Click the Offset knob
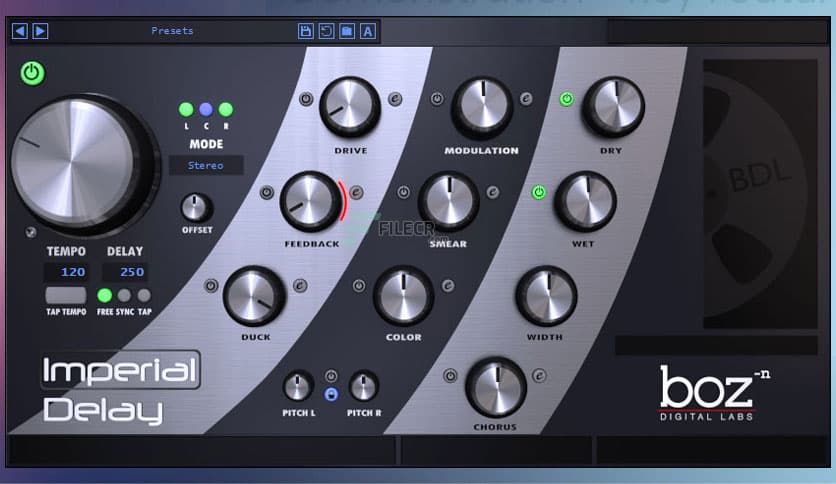The image size is (836, 484). pyautogui.click(x=196, y=208)
